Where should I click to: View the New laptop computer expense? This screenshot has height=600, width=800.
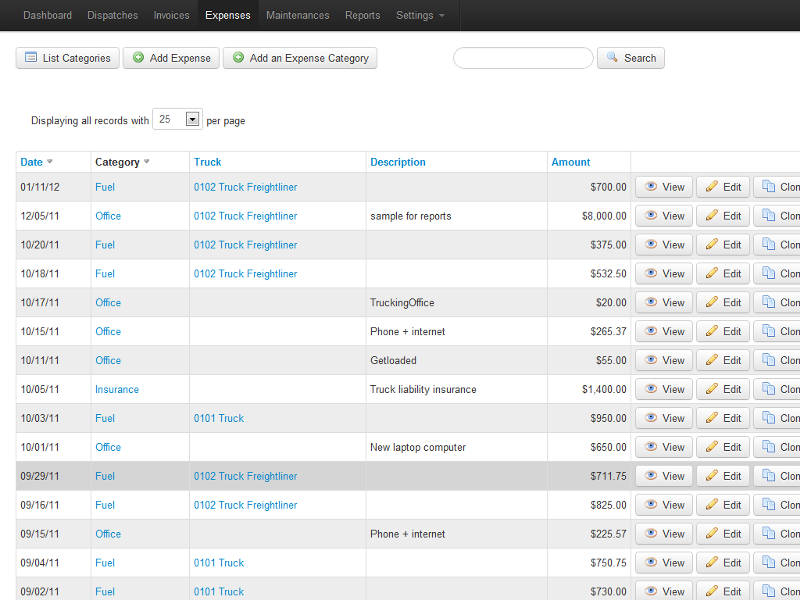[664, 447]
